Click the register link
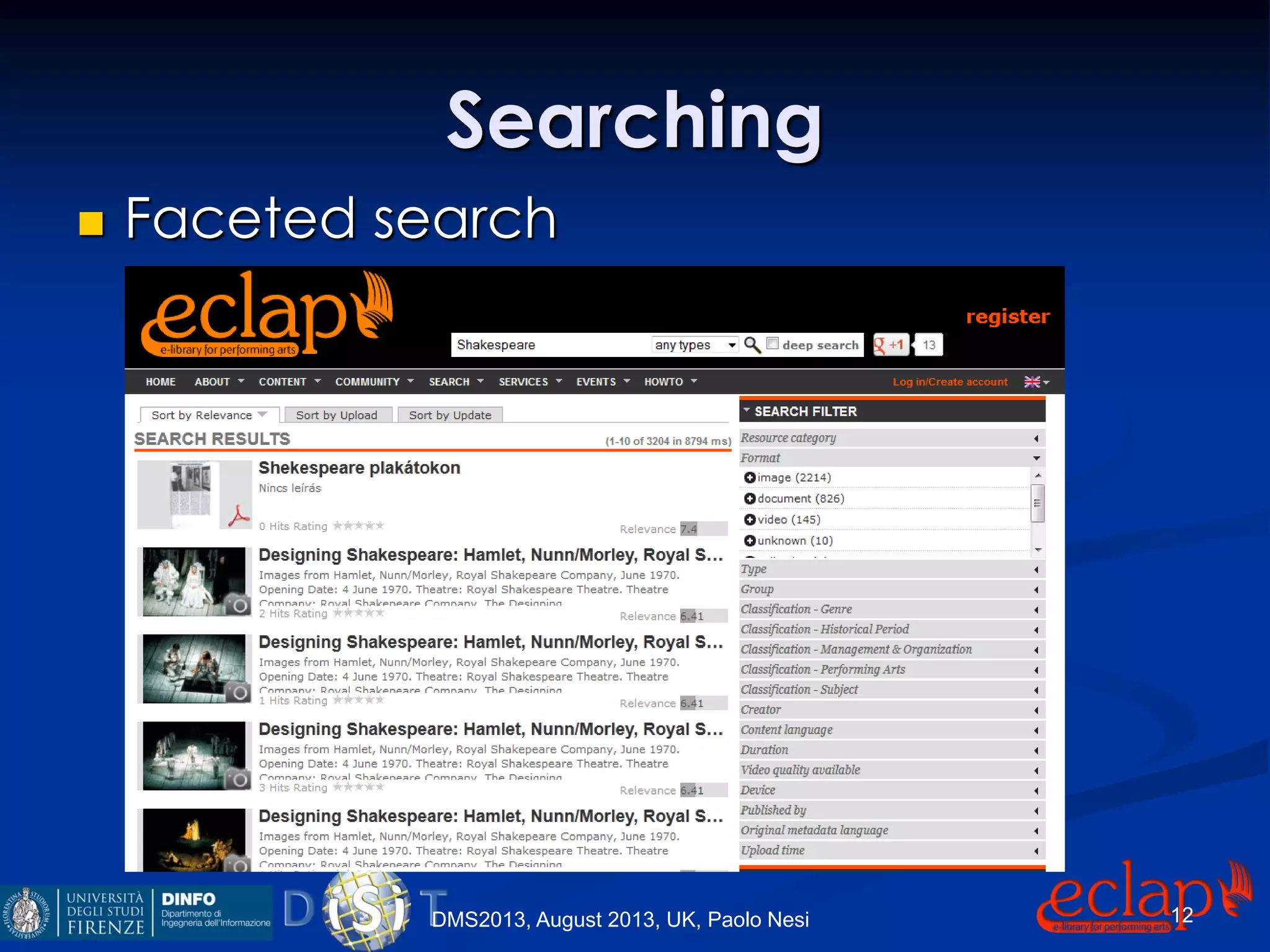The height and width of the screenshot is (952, 1270). coord(1008,317)
